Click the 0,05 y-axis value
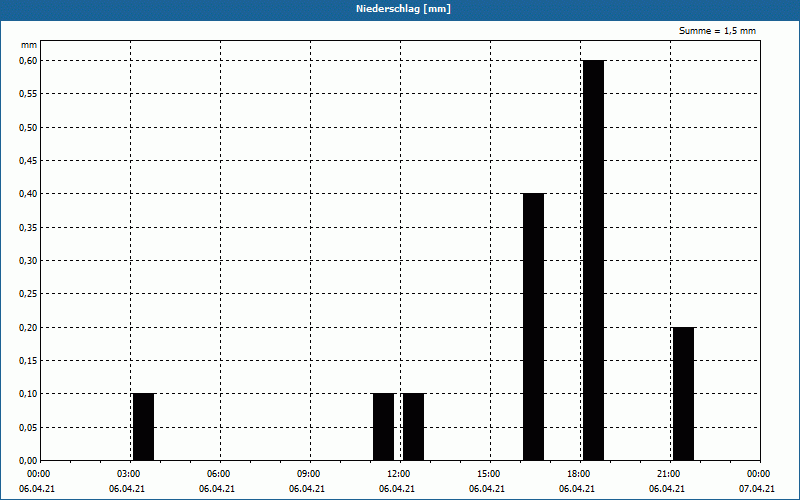The width and height of the screenshot is (800, 500). tap(28, 428)
